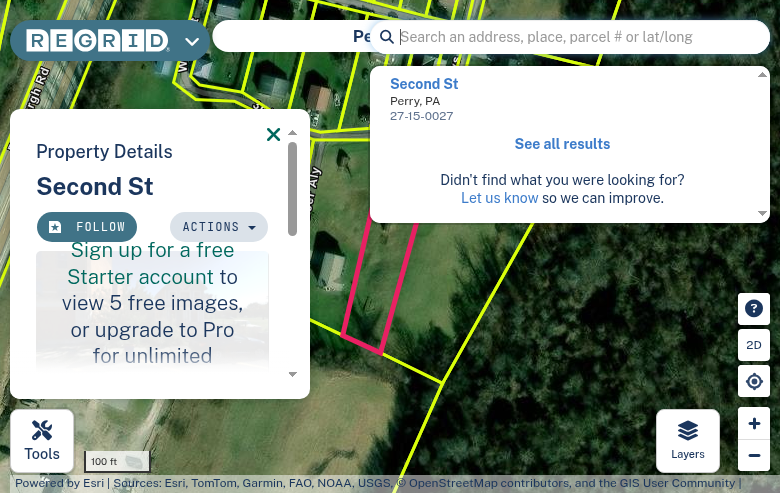Expand the Actions dropdown

click(219, 227)
